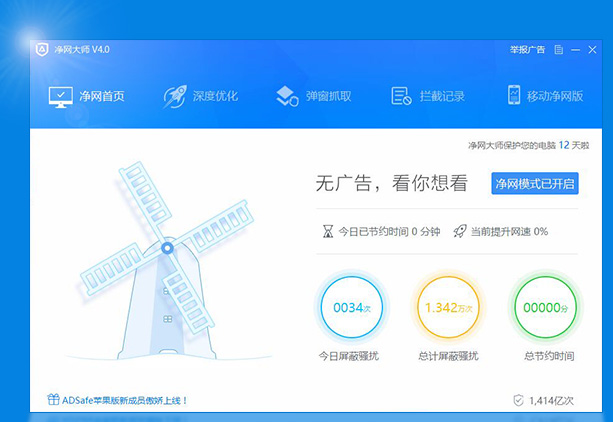Open the 拦截记录 tab
Screen dimensions: 613x422
point(428,96)
